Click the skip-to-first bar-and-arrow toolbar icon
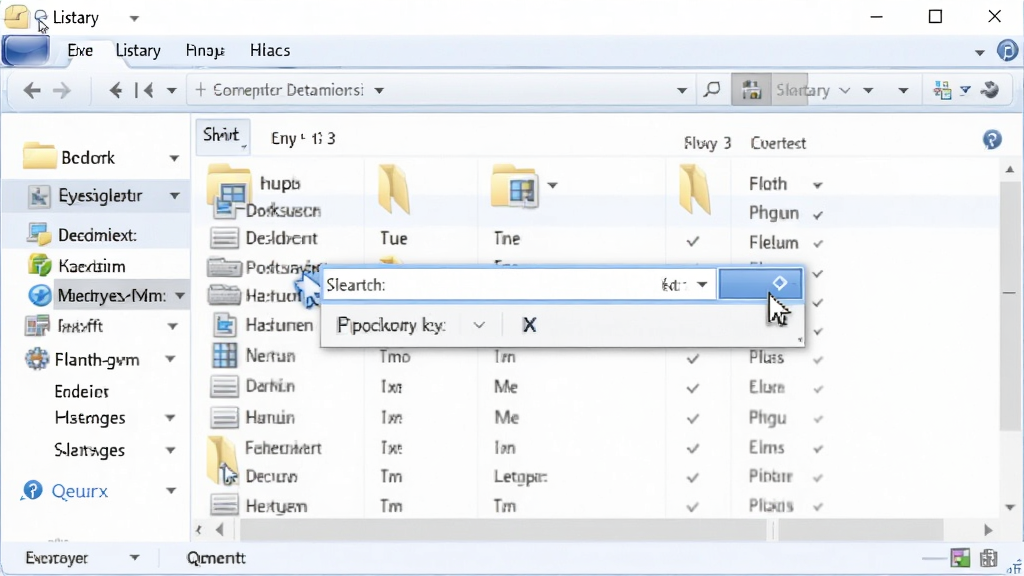Viewport: 1024px width, 576px height. tap(144, 90)
